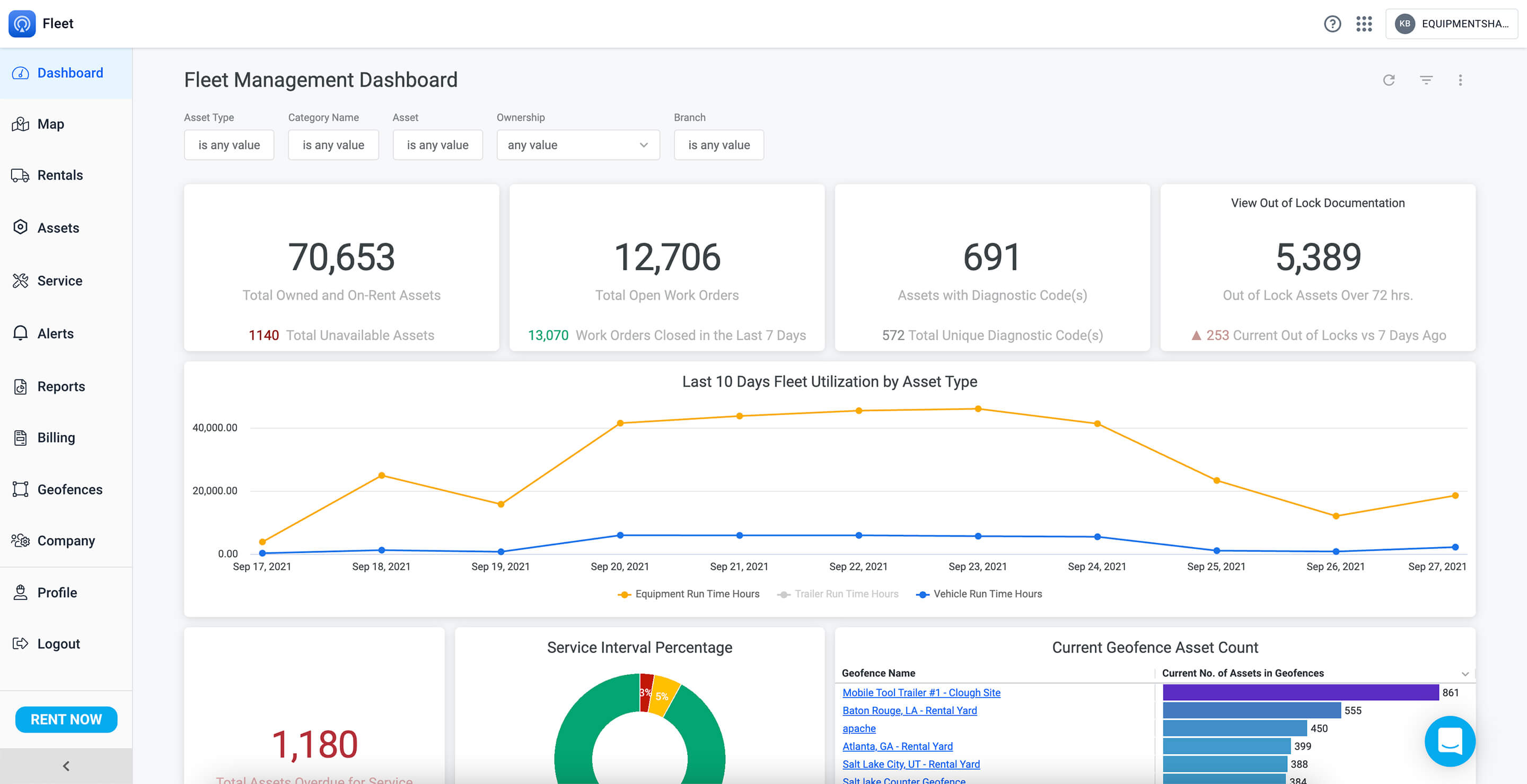This screenshot has height=784, width=1527.
Task: Select the Service wrench icon
Action: (60, 280)
